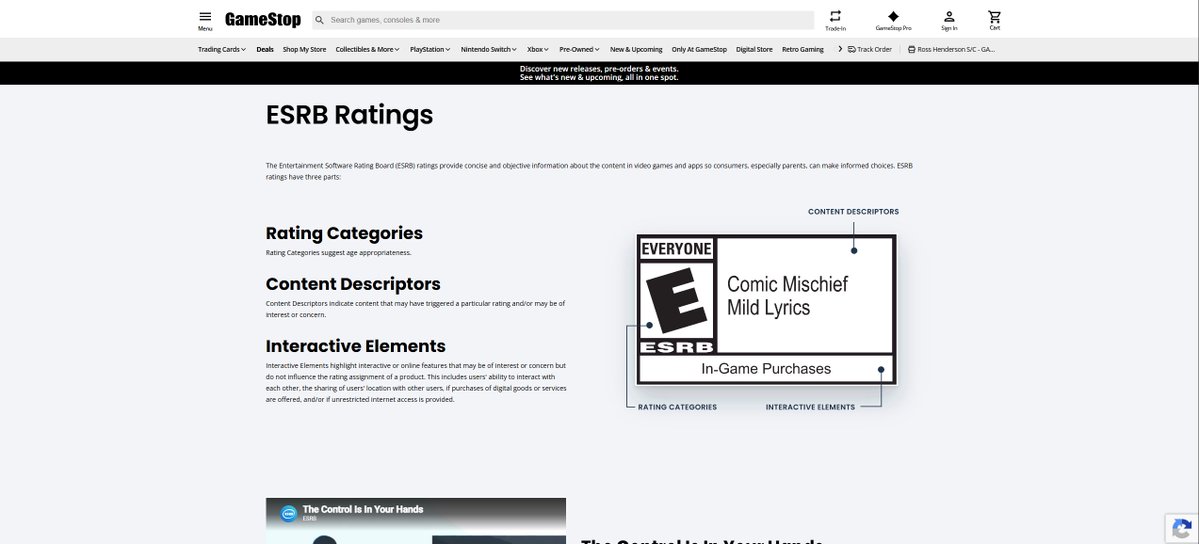Viewport: 1199px width, 544px height.
Task: Open the shopping Cart icon
Action: point(994,16)
